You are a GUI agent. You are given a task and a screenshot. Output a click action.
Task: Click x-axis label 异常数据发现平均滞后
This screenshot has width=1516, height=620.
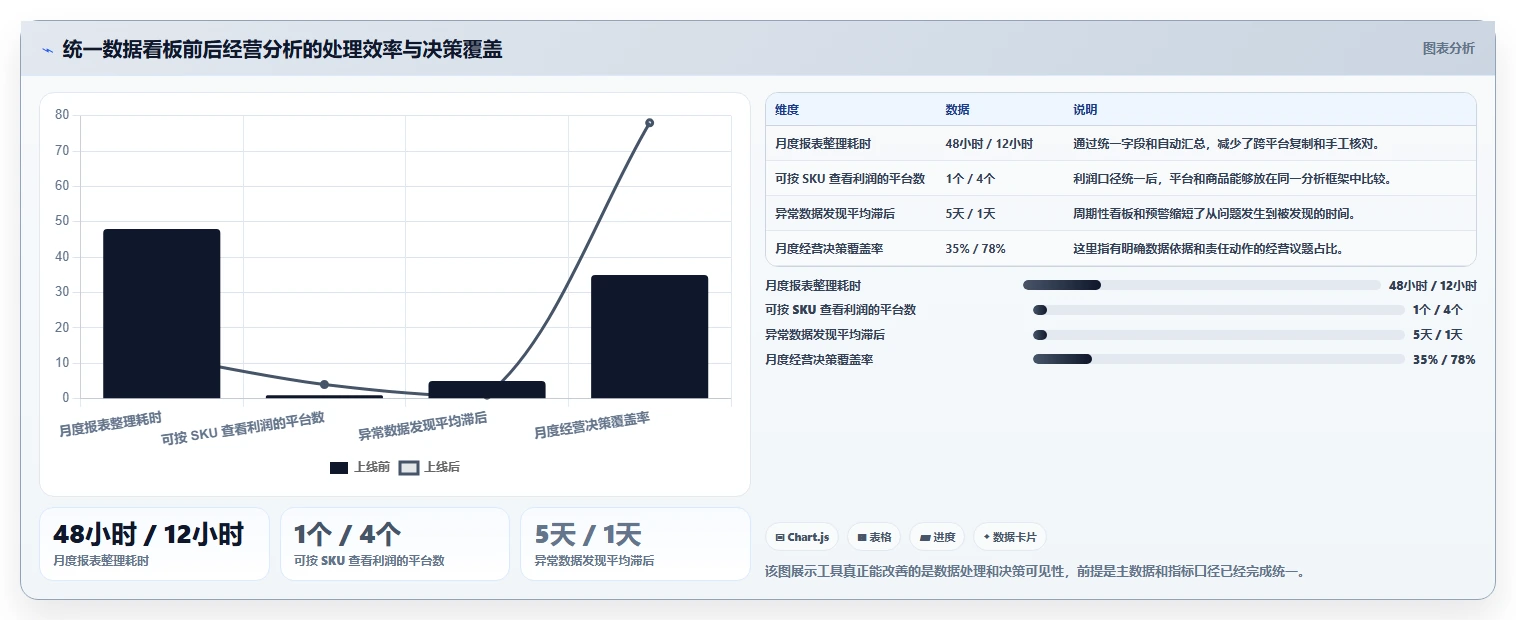point(423,426)
